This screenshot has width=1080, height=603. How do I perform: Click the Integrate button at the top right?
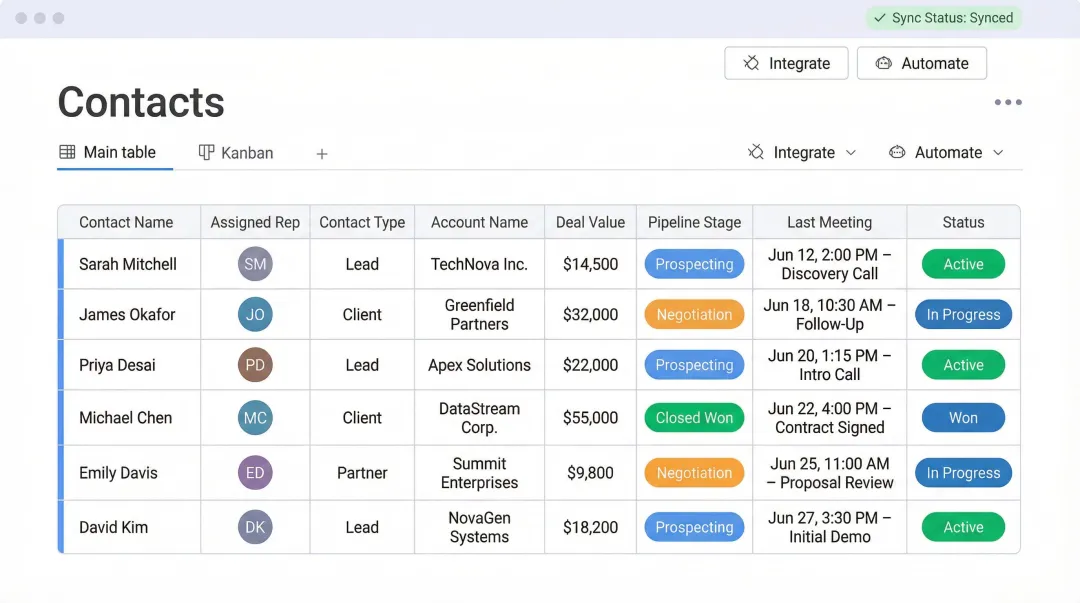click(786, 63)
